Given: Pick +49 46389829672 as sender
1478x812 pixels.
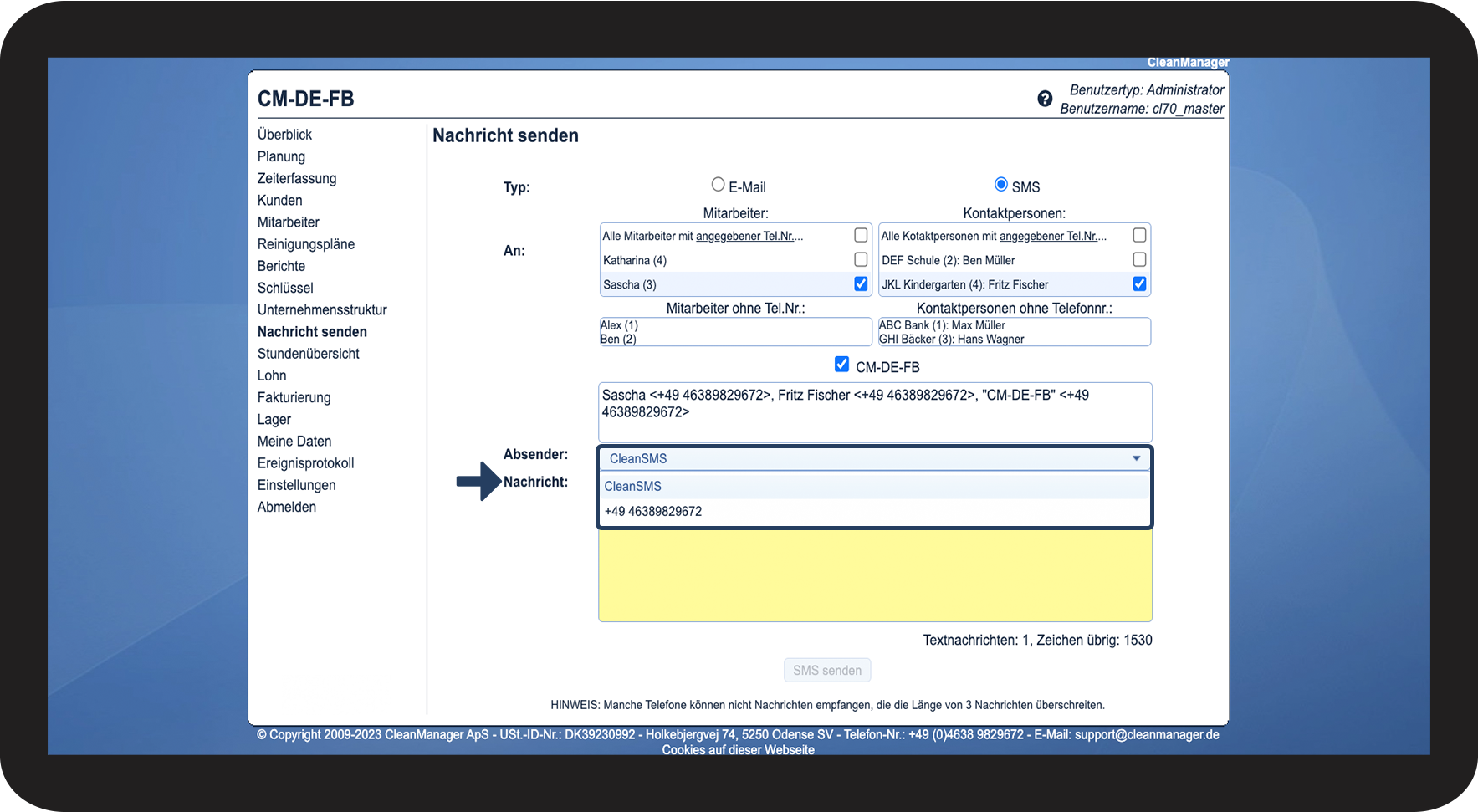Looking at the screenshot, I should [x=653, y=511].
